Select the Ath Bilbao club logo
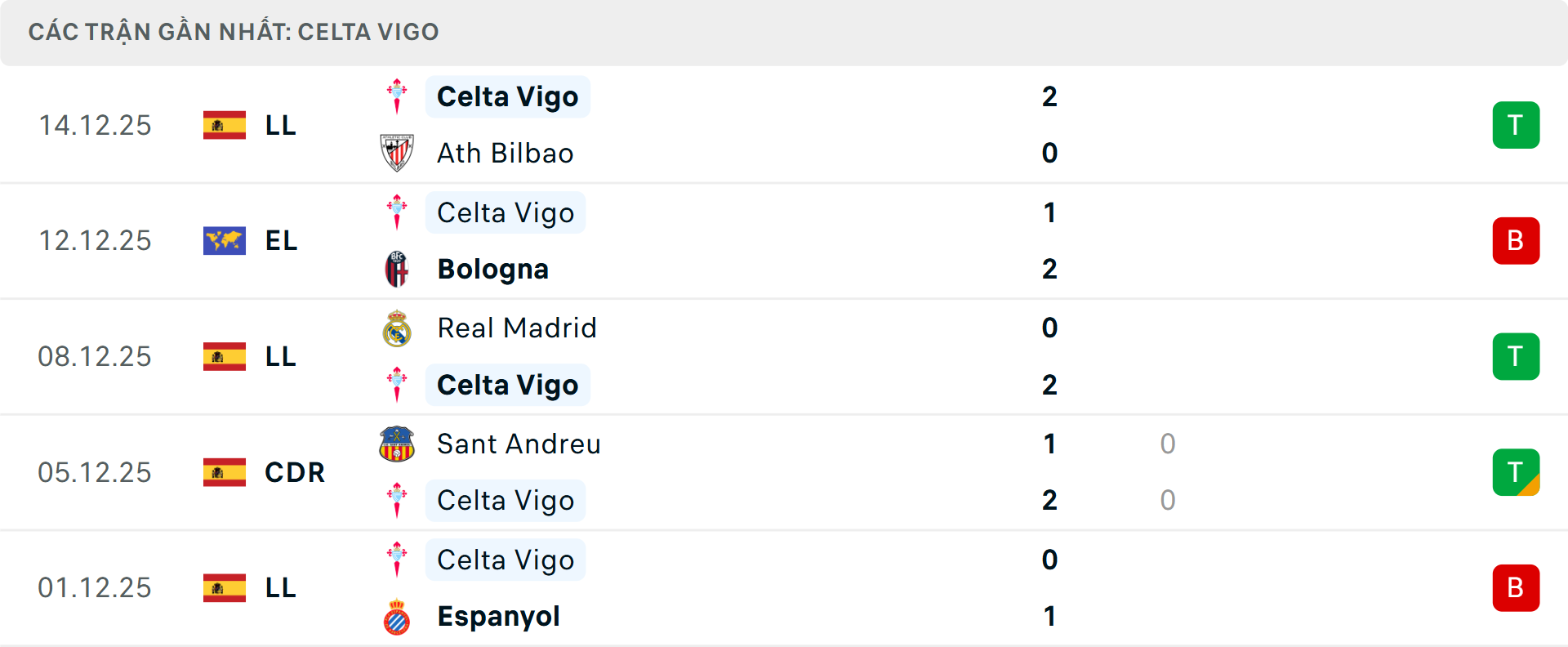This screenshot has height=647, width=1568. pyautogui.click(x=398, y=153)
